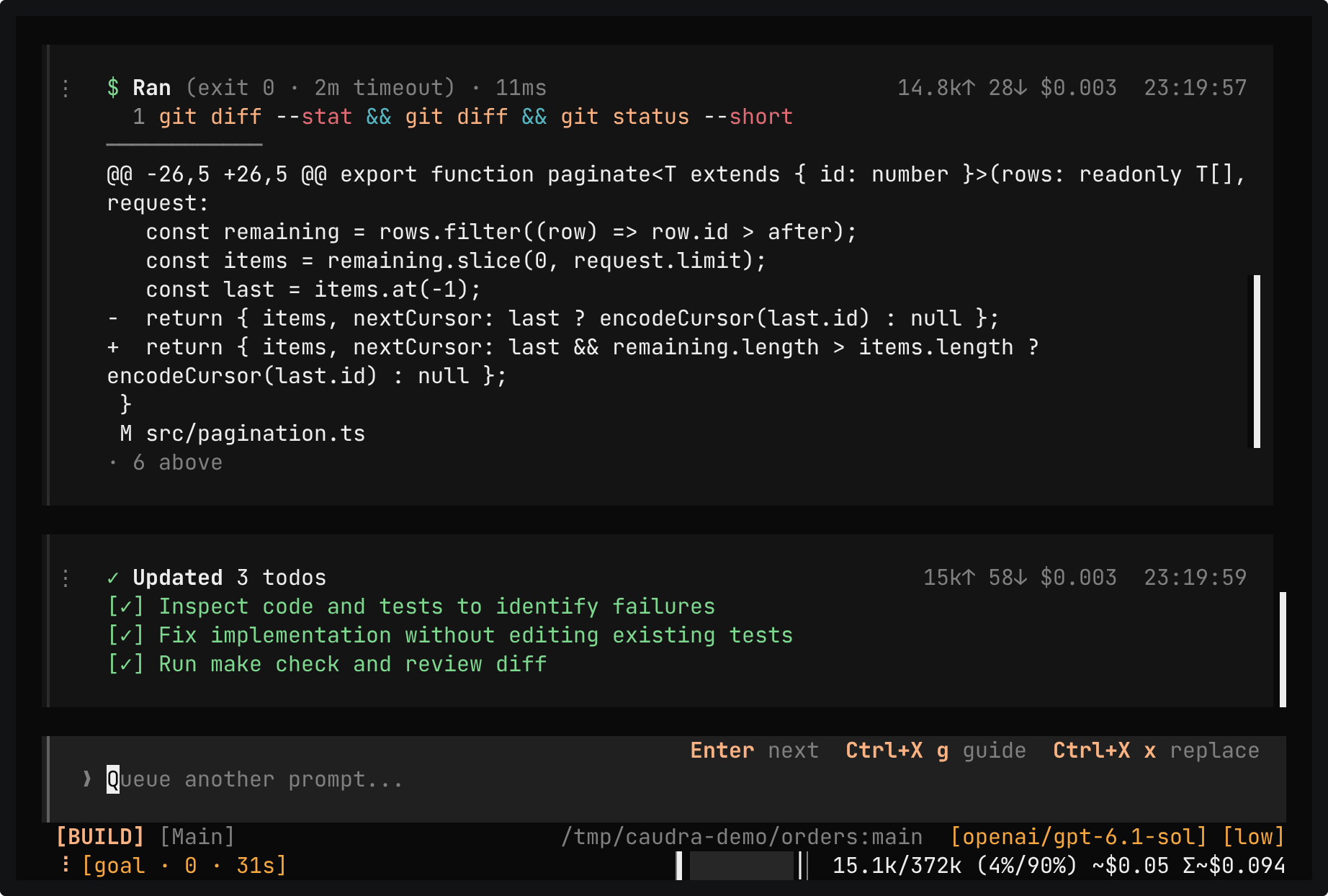Click the modified file 'M src/pagination.ts'
Screen dimensions: 1328x896
tap(243, 434)
